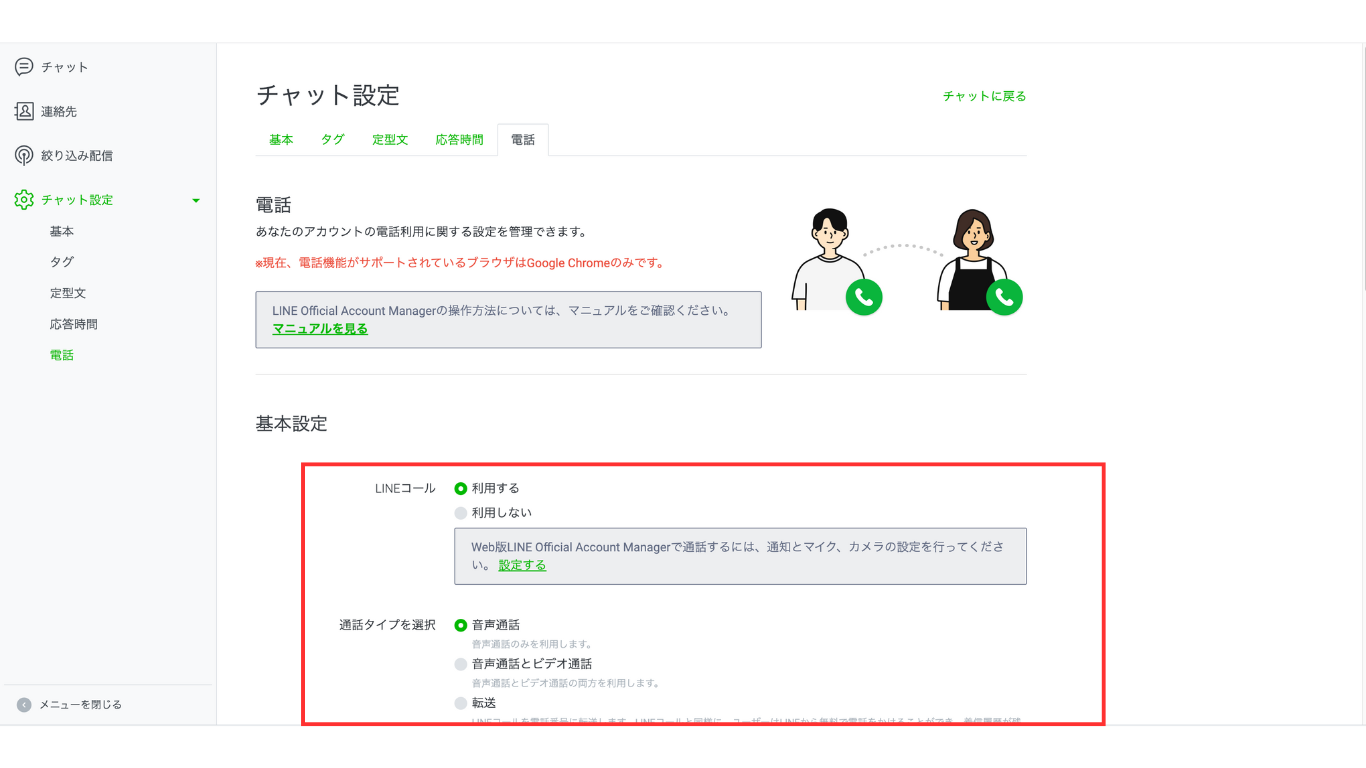This screenshot has height=768, width=1366.
Task: Open the マニュアルを見る link
Action: coord(320,329)
